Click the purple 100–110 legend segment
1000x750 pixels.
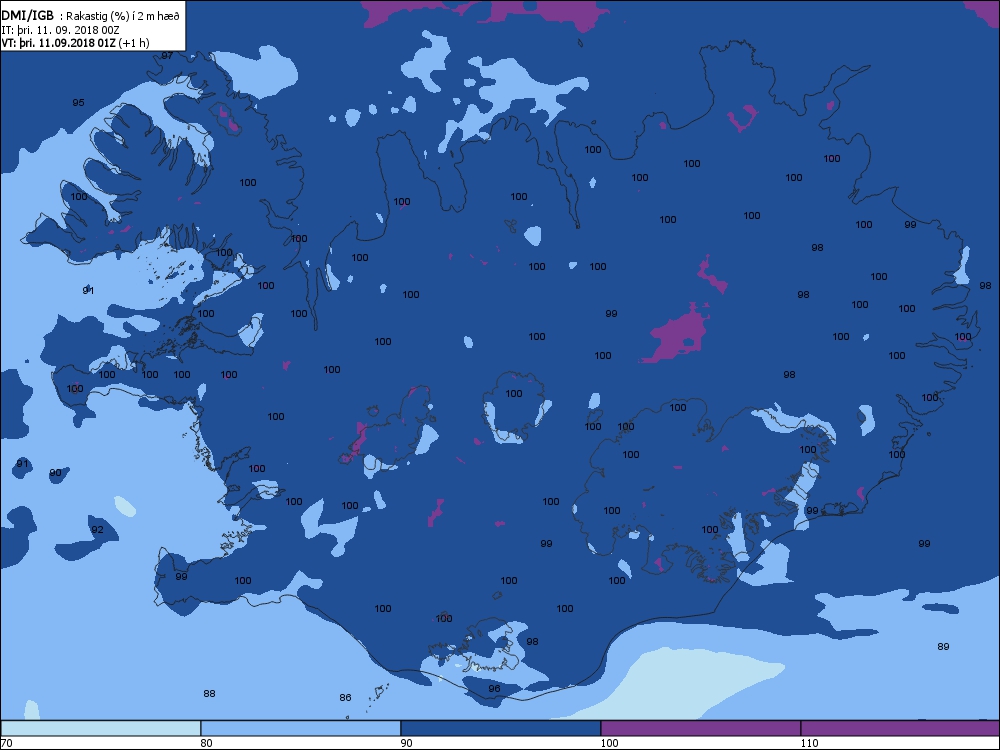click(700, 728)
